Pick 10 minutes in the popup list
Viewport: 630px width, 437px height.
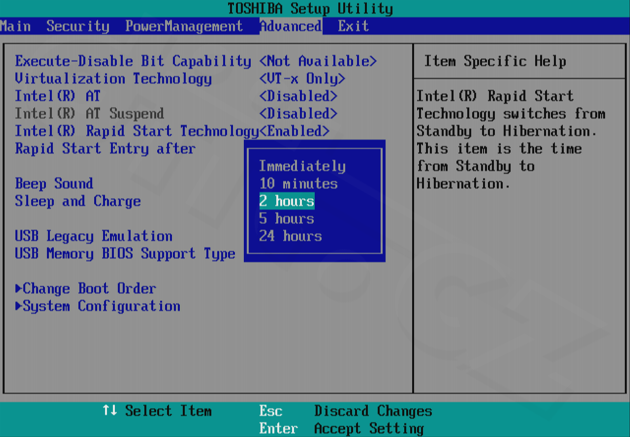click(x=298, y=184)
